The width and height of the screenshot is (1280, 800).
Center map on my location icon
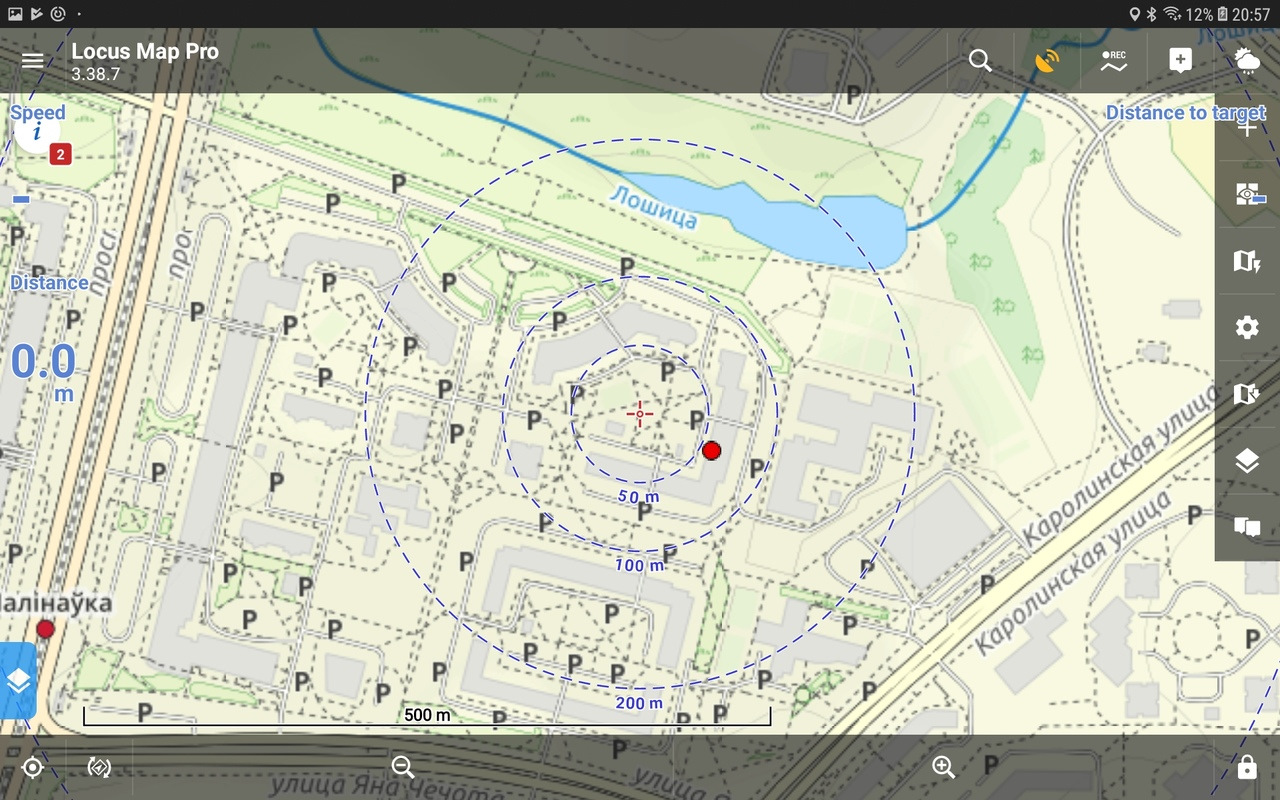tap(33, 767)
